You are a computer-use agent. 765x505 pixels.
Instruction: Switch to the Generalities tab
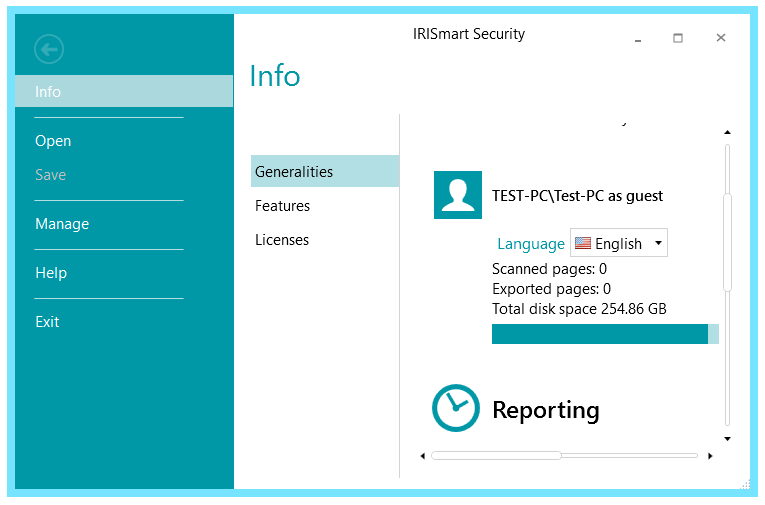(x=325, y=171)
